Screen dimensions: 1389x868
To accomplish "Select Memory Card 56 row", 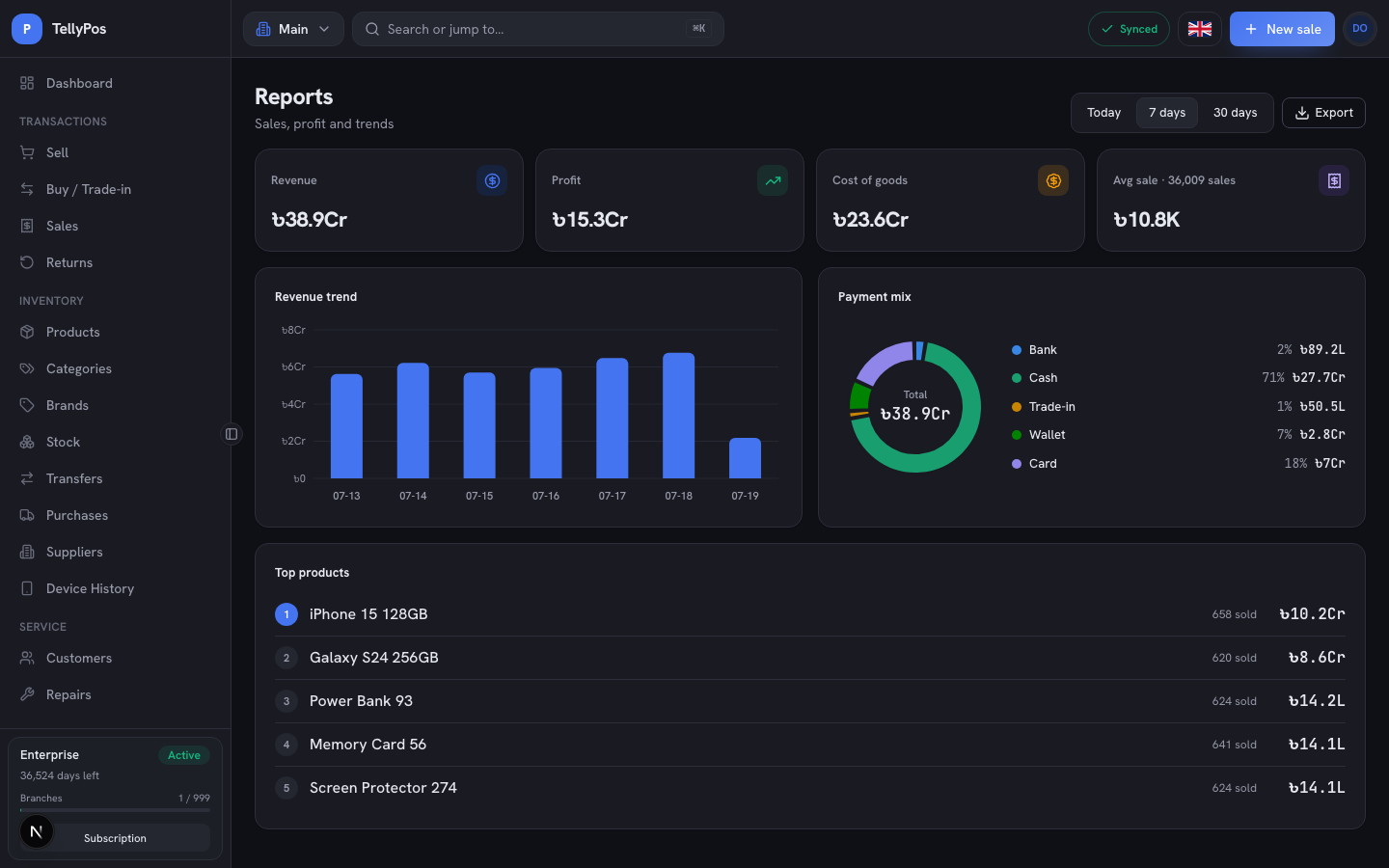I will 810,745.
